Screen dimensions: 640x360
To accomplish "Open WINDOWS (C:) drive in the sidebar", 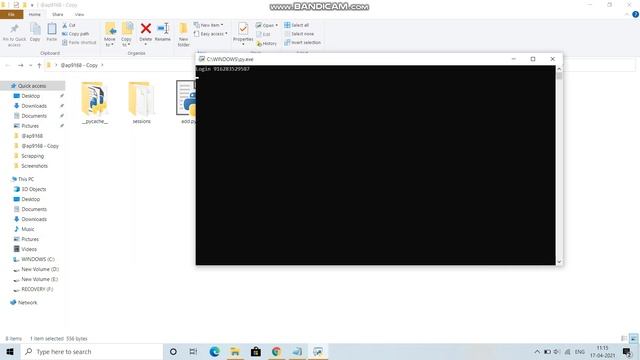I will [x=38, y=259].
